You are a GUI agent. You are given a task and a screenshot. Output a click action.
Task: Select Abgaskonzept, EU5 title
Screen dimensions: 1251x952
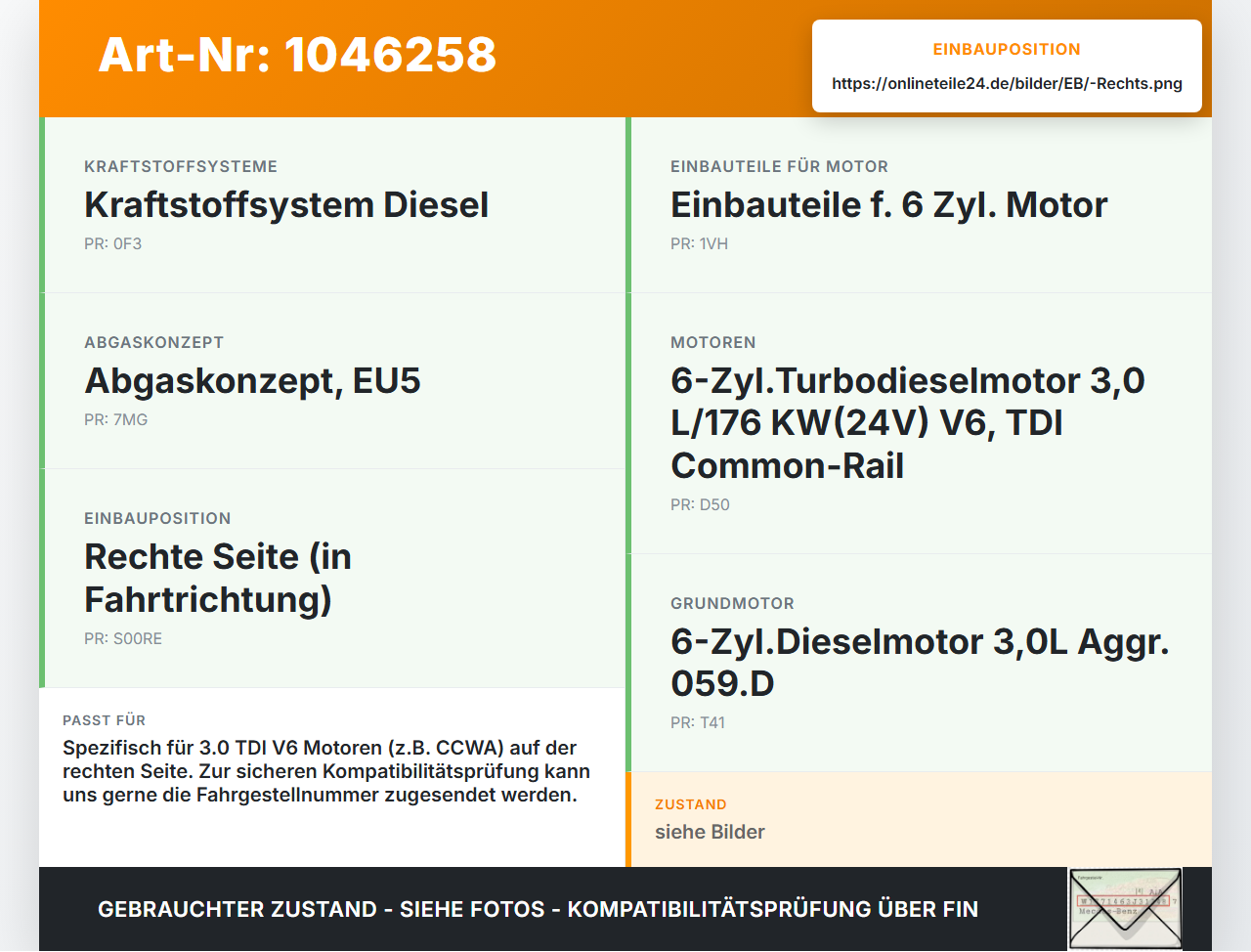[x=252, y=381]
